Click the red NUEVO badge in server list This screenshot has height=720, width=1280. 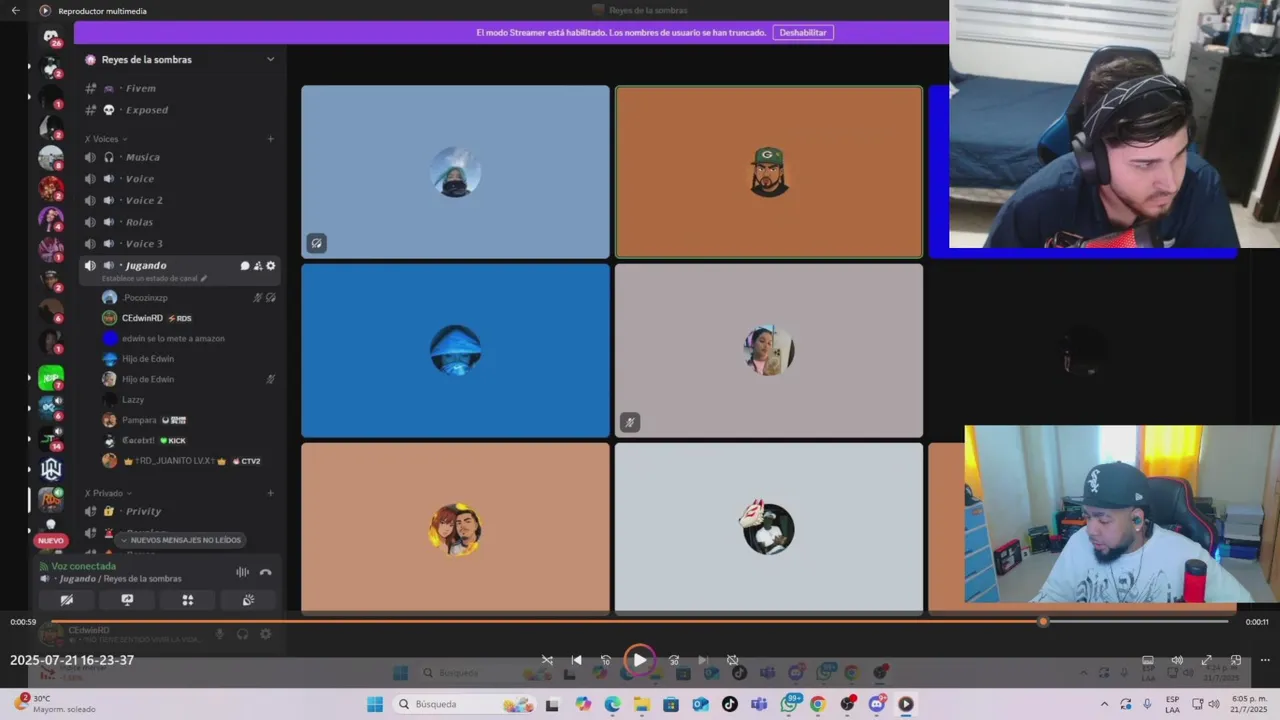tap(51, 541)
